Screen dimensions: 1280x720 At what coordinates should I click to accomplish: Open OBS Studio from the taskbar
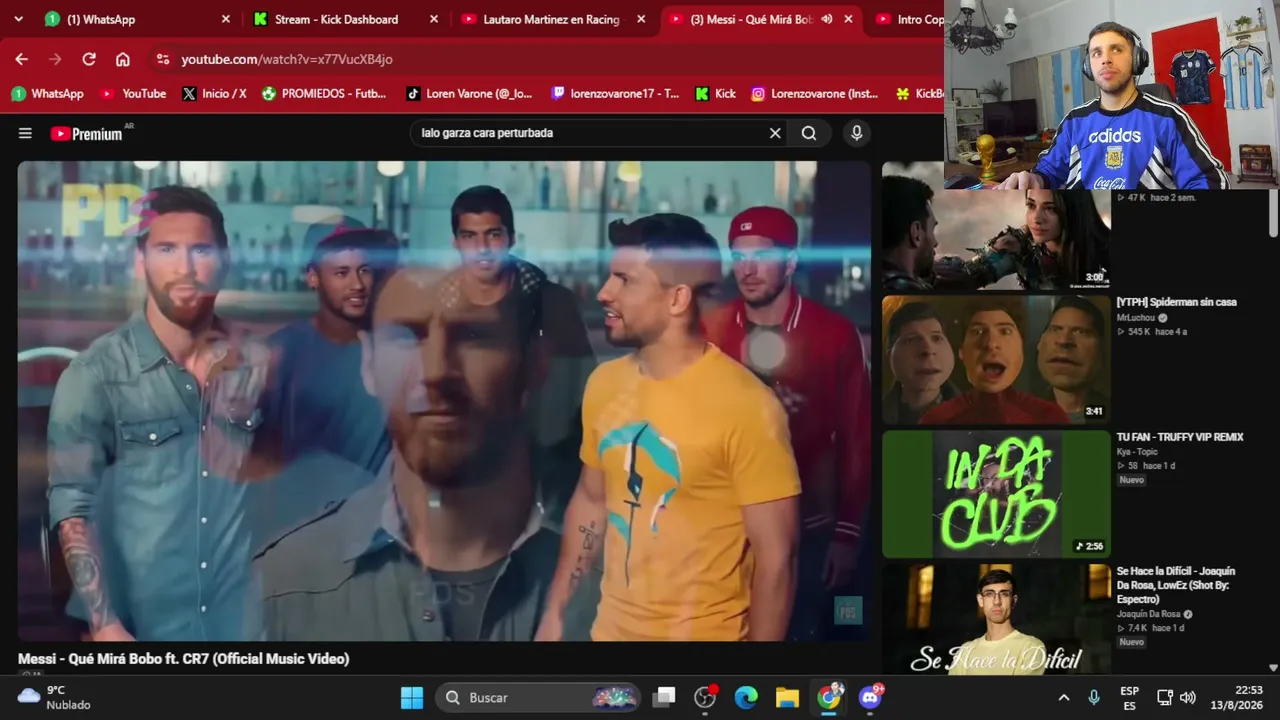[705, 697]
